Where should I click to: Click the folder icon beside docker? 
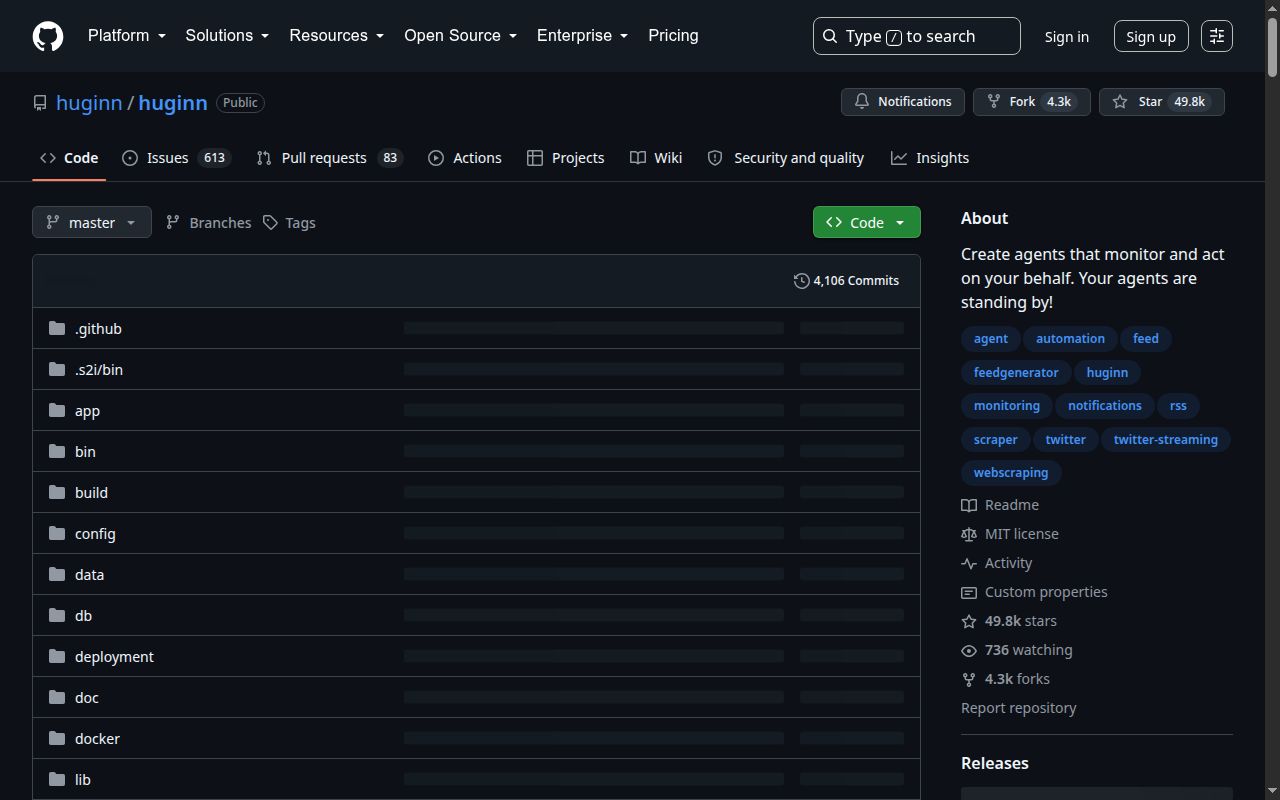point(57,738)
